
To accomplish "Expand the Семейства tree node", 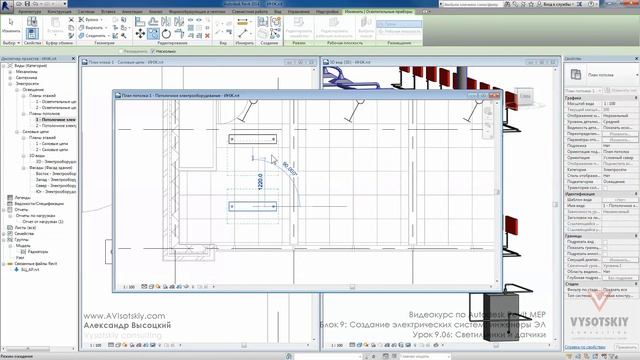I will click(x=4, y=233).
